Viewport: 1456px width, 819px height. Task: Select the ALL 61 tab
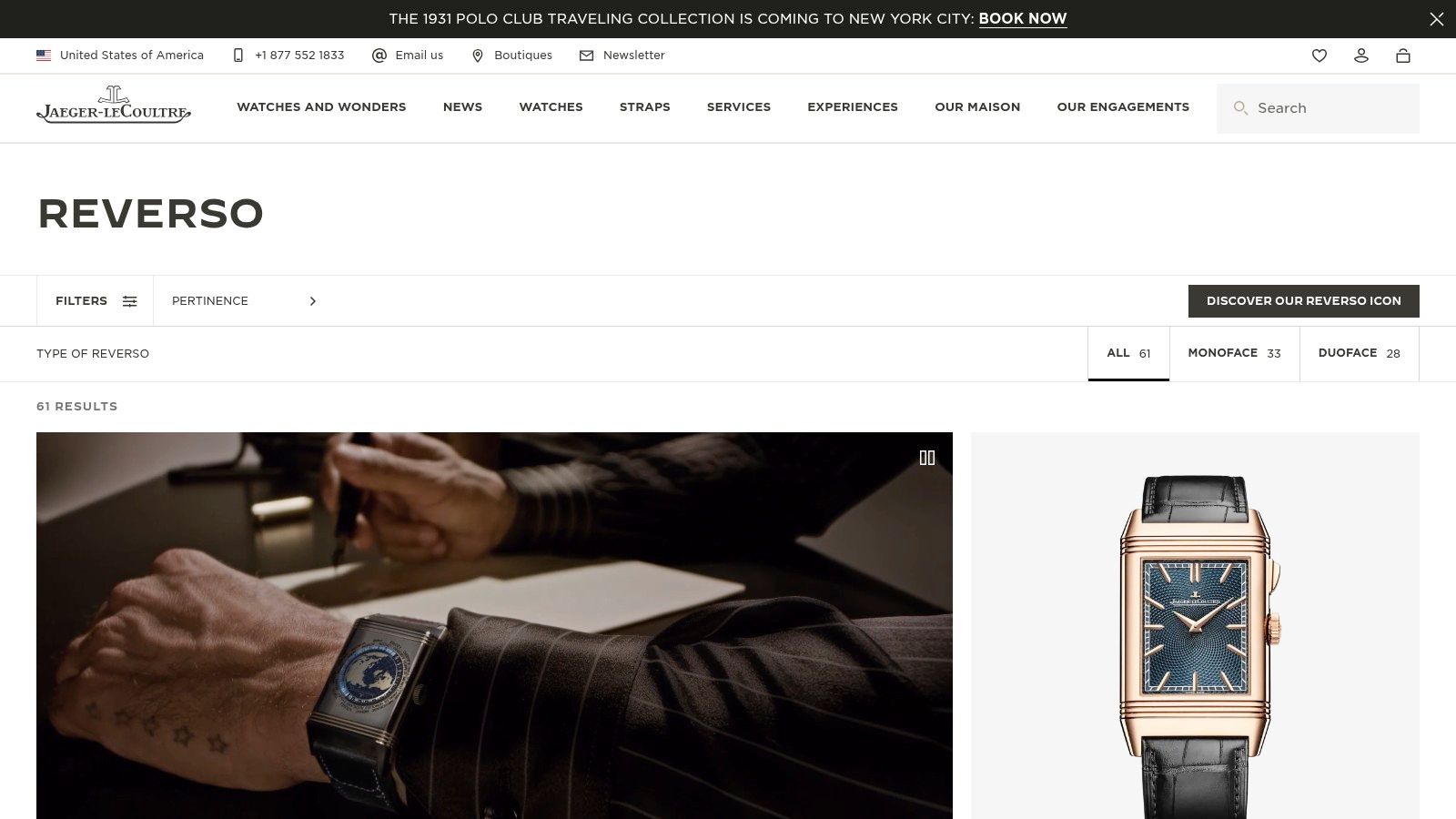point(1128,353)
